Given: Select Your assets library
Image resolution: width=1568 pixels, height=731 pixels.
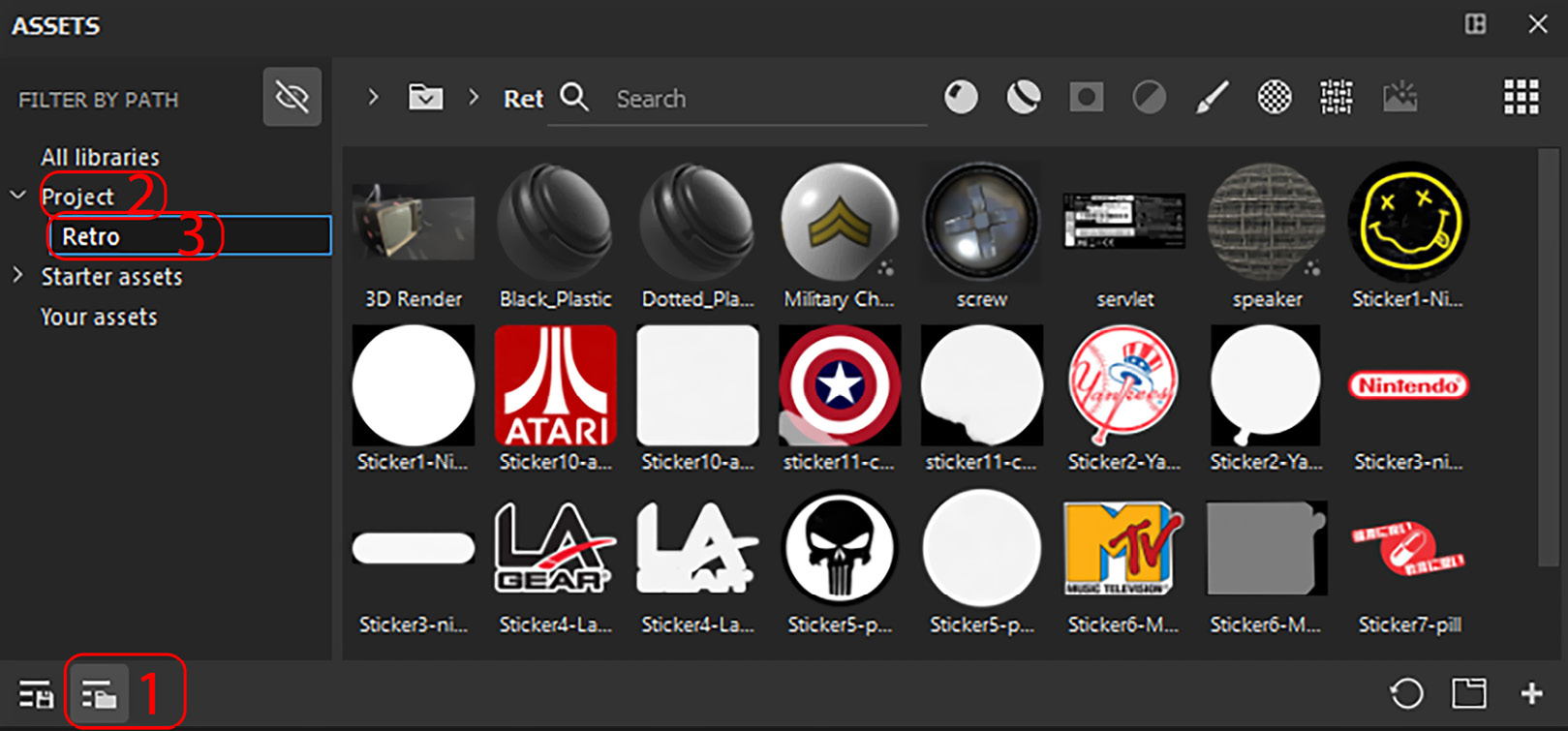Looking at the screenshot, I should (99, 317).
